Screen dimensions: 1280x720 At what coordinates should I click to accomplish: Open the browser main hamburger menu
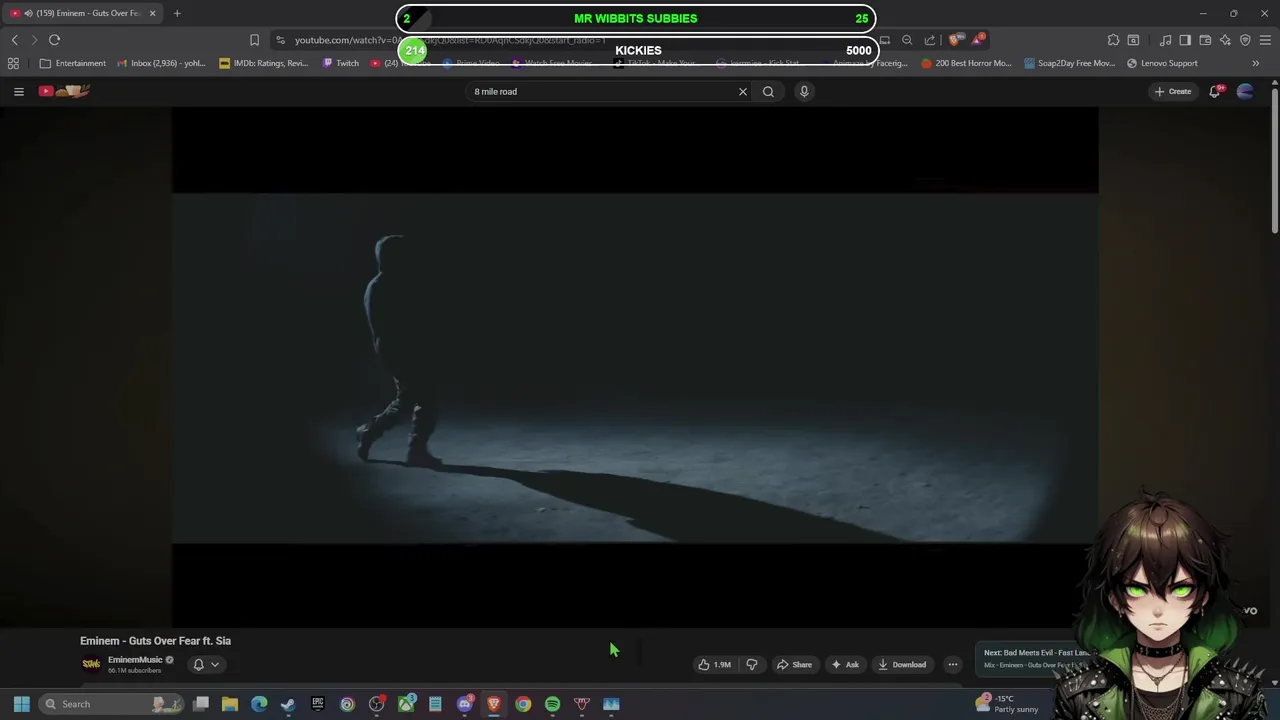pyautogui.click(x=1265, y=40)
